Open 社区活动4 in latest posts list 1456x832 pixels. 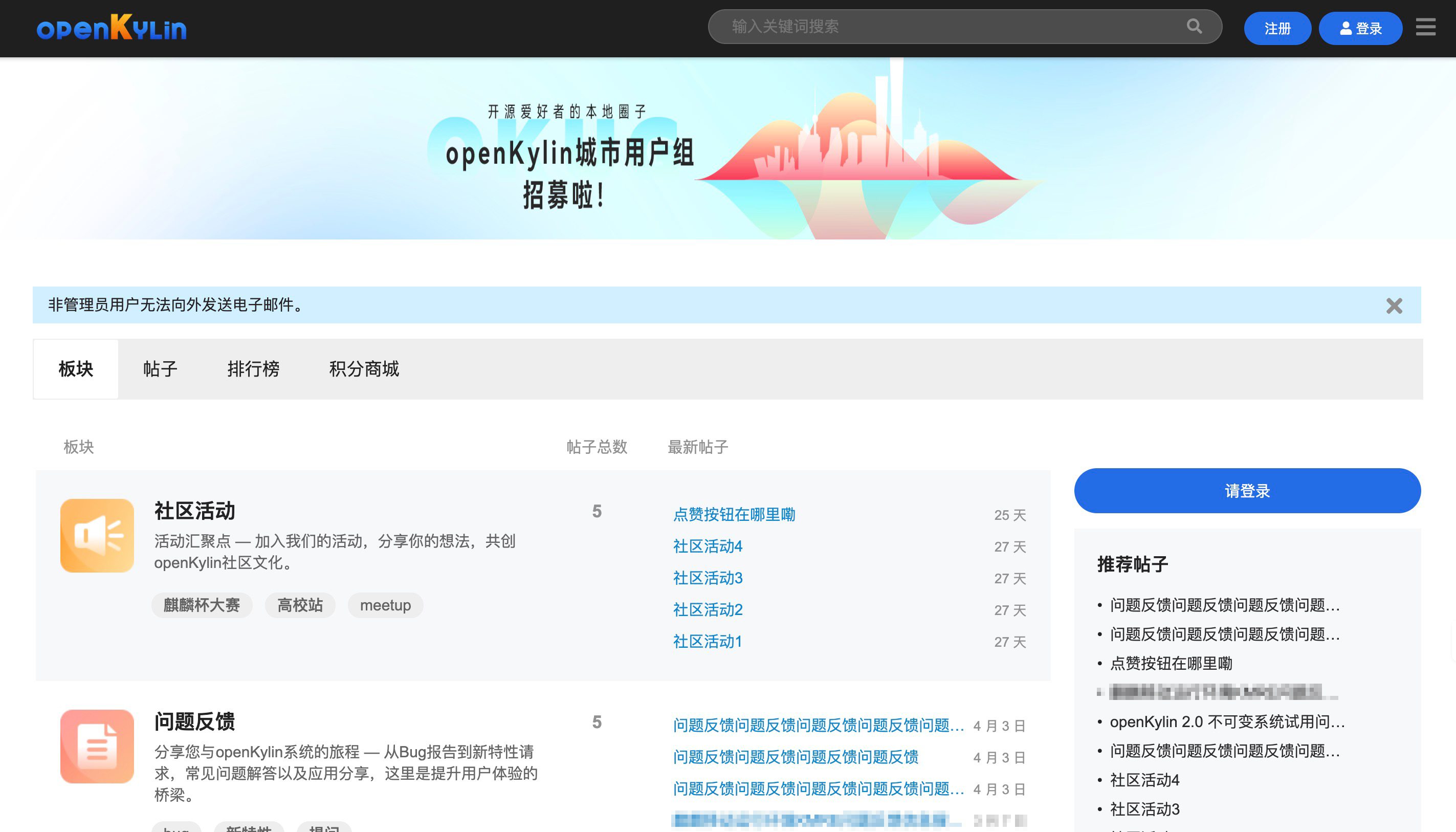(x=708, y=546)
